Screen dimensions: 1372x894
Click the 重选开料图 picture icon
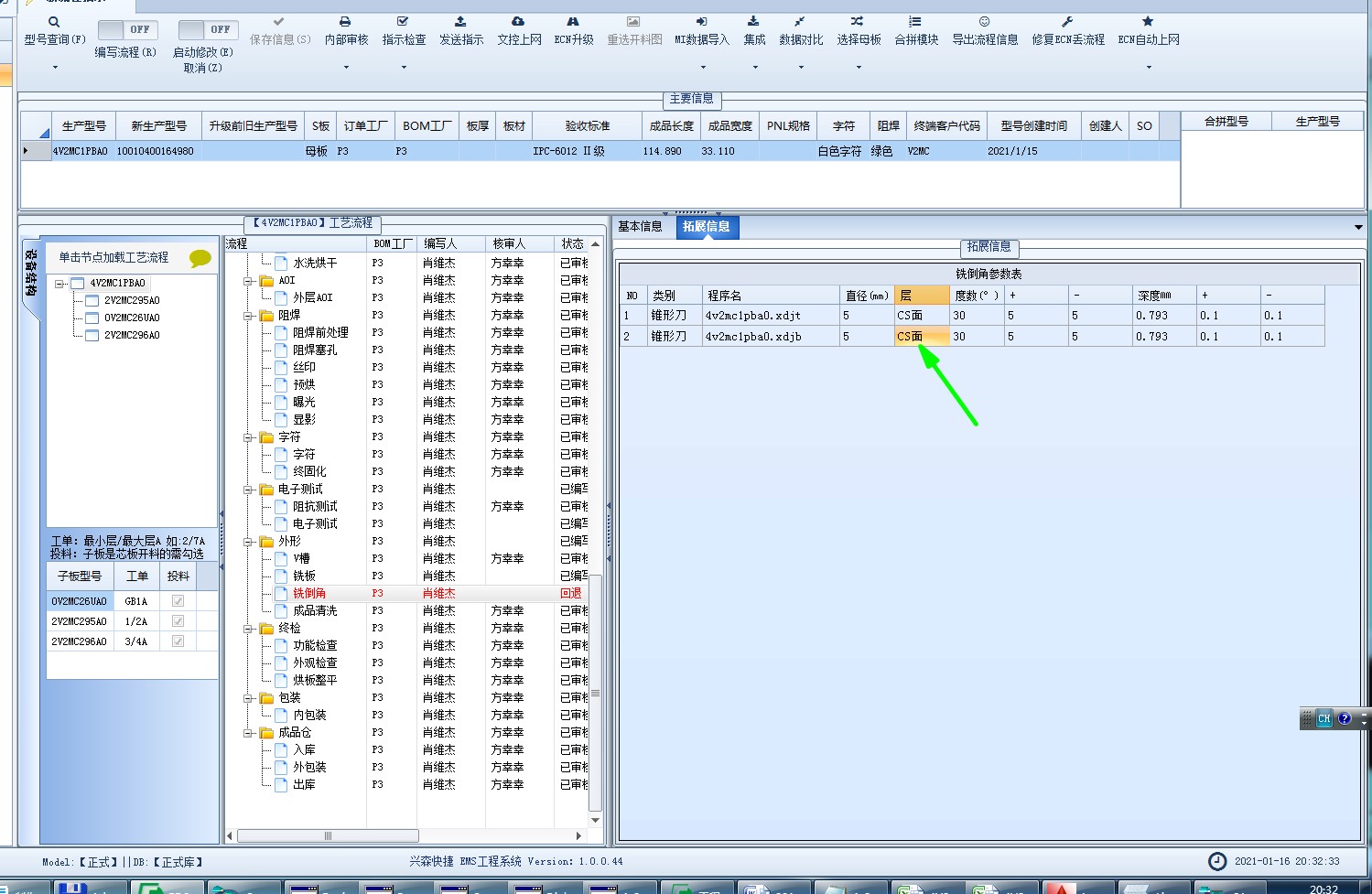click(x=633, y=21)
